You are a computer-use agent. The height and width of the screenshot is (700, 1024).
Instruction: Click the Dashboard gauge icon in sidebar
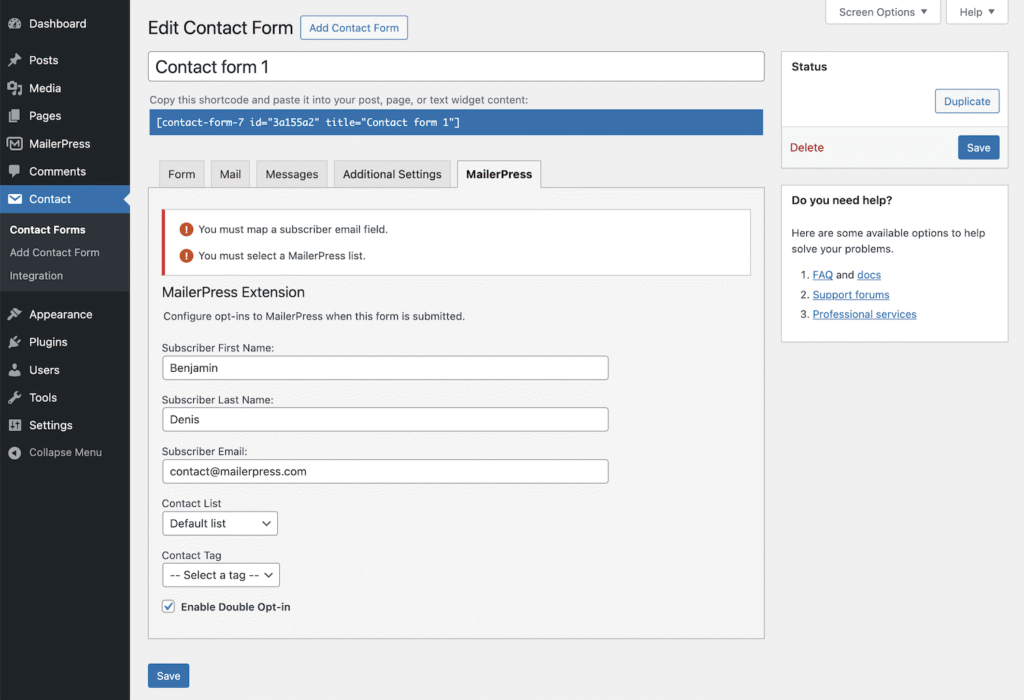point(15,24)
